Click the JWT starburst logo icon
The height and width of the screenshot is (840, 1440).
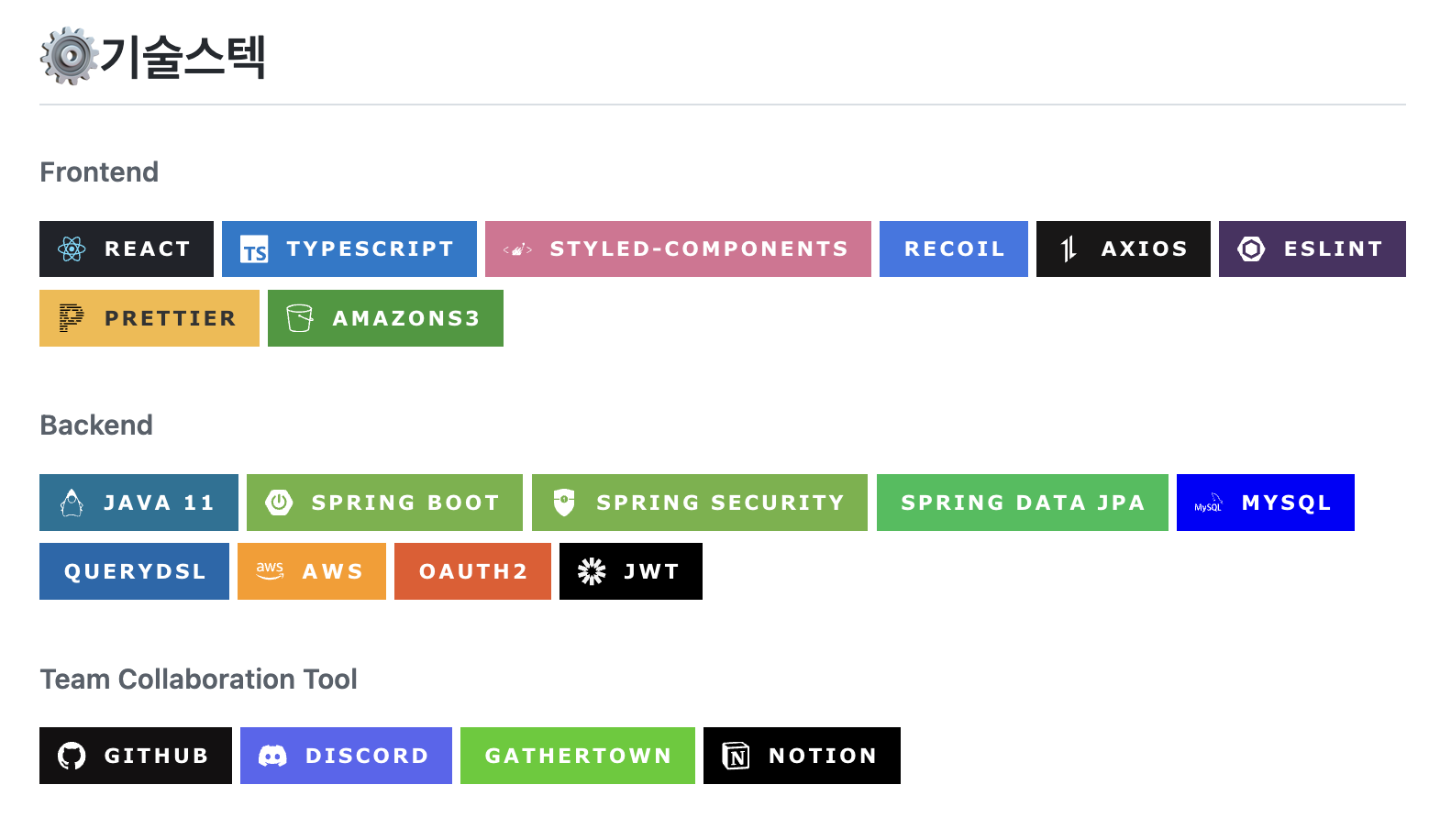pyautogui.click(x=592, y=571)
